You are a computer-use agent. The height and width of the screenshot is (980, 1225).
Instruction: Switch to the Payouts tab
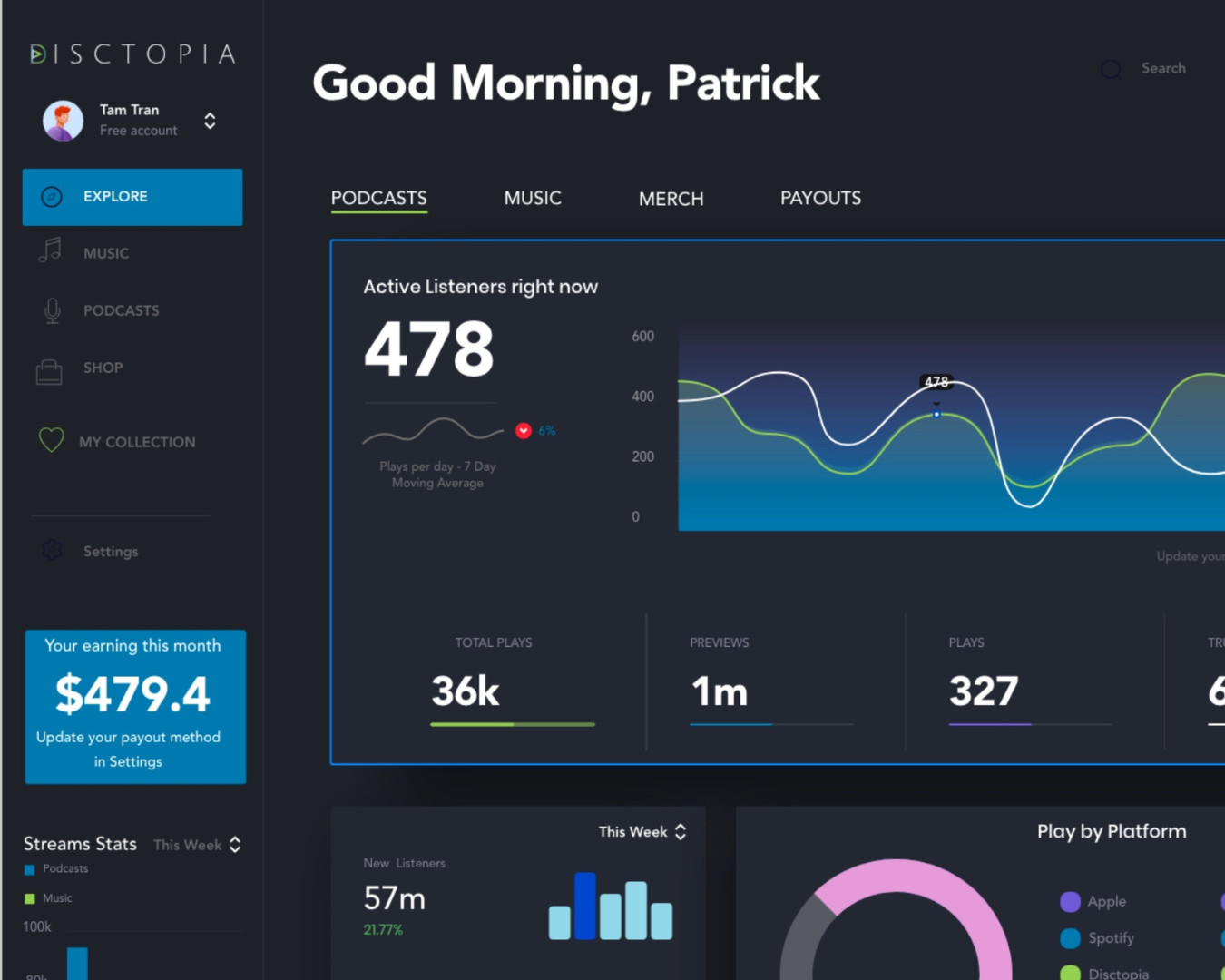820,198
